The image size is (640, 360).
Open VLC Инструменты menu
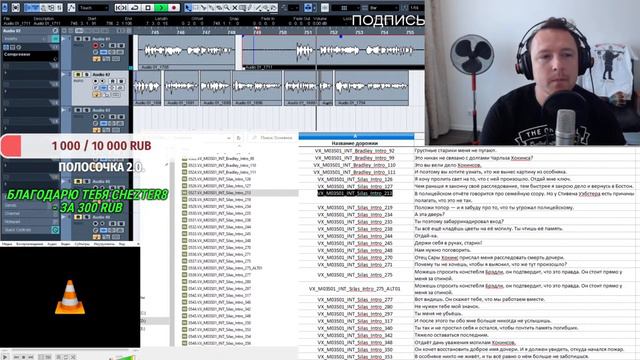point(104,244)
